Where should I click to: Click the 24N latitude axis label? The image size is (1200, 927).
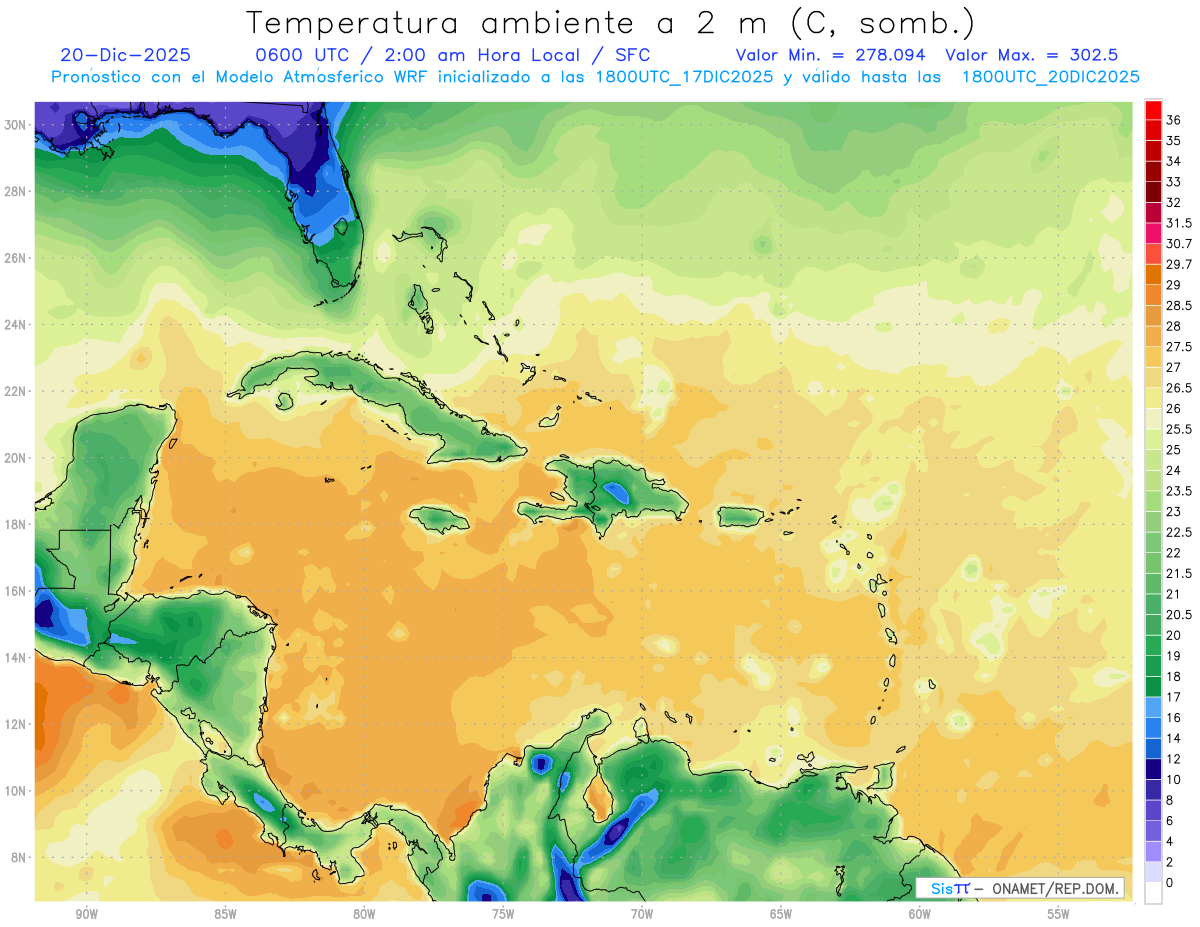pos(17,325)
